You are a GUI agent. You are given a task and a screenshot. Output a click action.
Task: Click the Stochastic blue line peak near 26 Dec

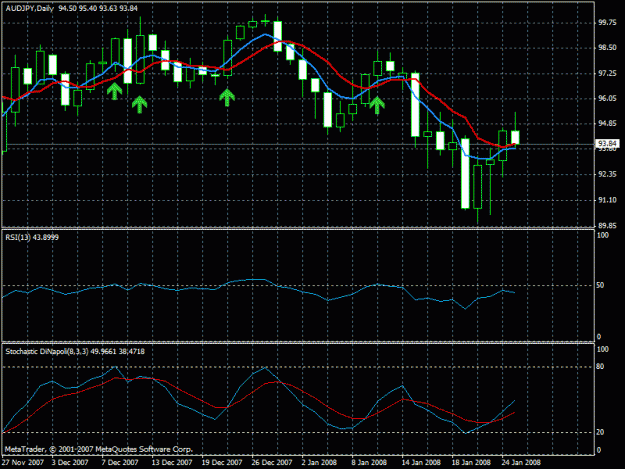click(265, 368)
